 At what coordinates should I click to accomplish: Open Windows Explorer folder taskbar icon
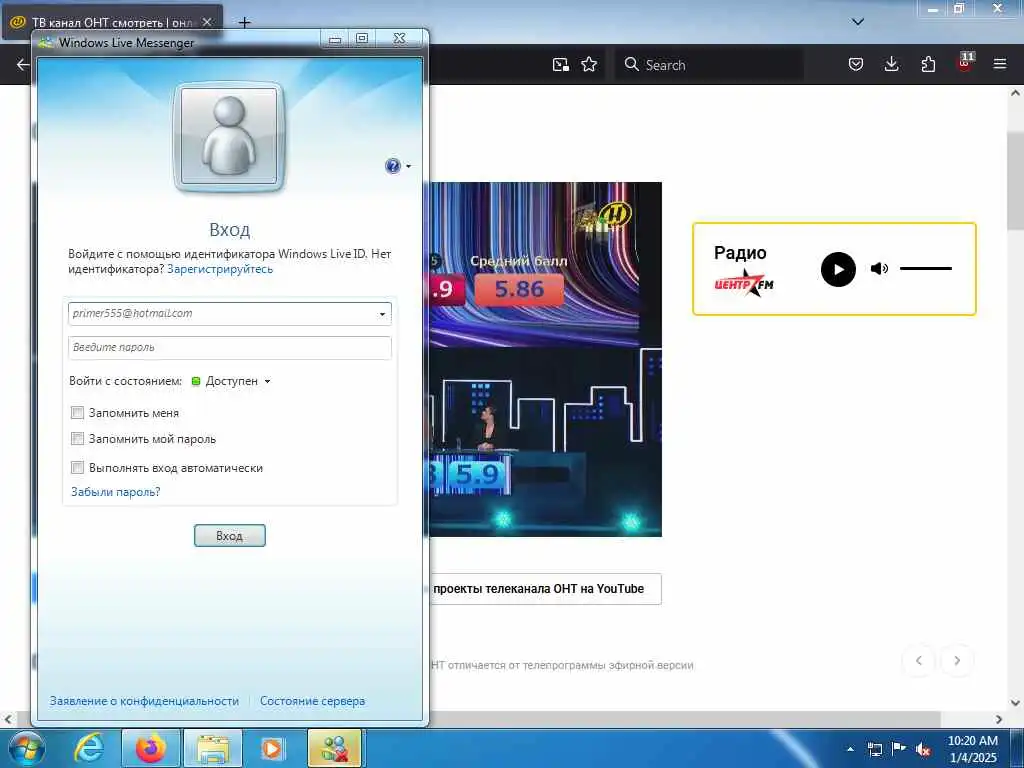213,748
